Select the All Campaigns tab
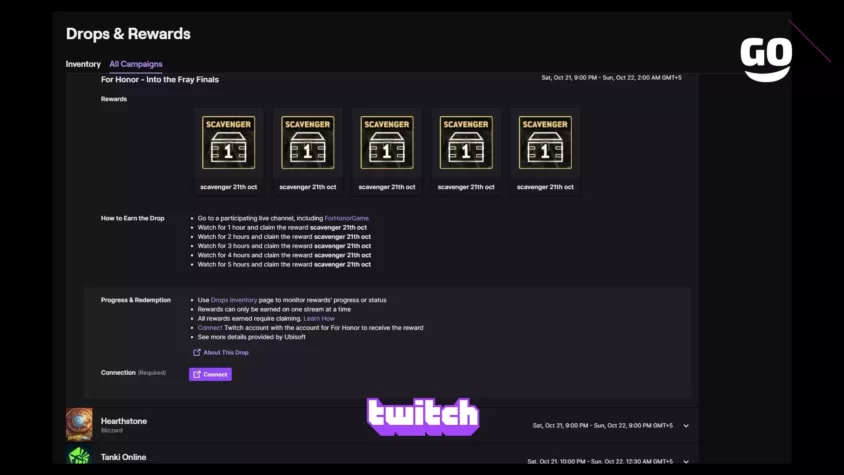This screenshot has width=844, height=475. (136, 64)
